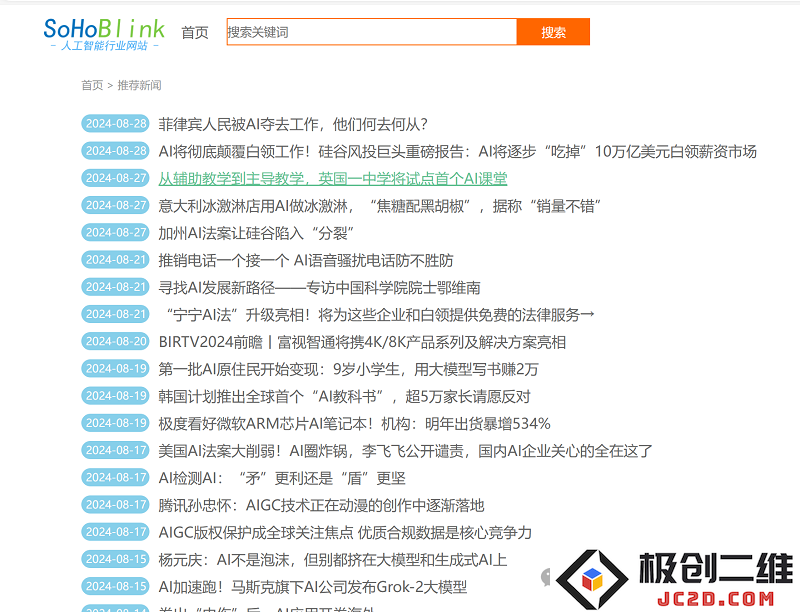Click 2024-08-28 badge beside 菲律宾人民 article
Viewport: 800px width, 612px height.
coord(115,123)
